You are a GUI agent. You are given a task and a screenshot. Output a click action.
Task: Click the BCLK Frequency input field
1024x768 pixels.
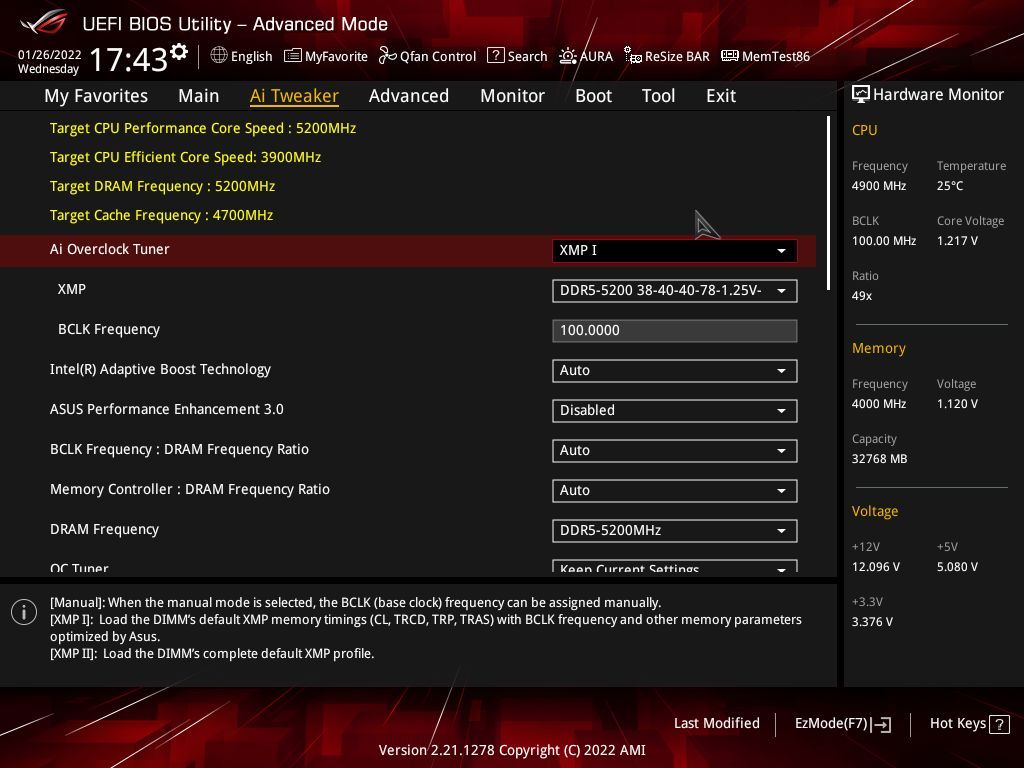675,330
